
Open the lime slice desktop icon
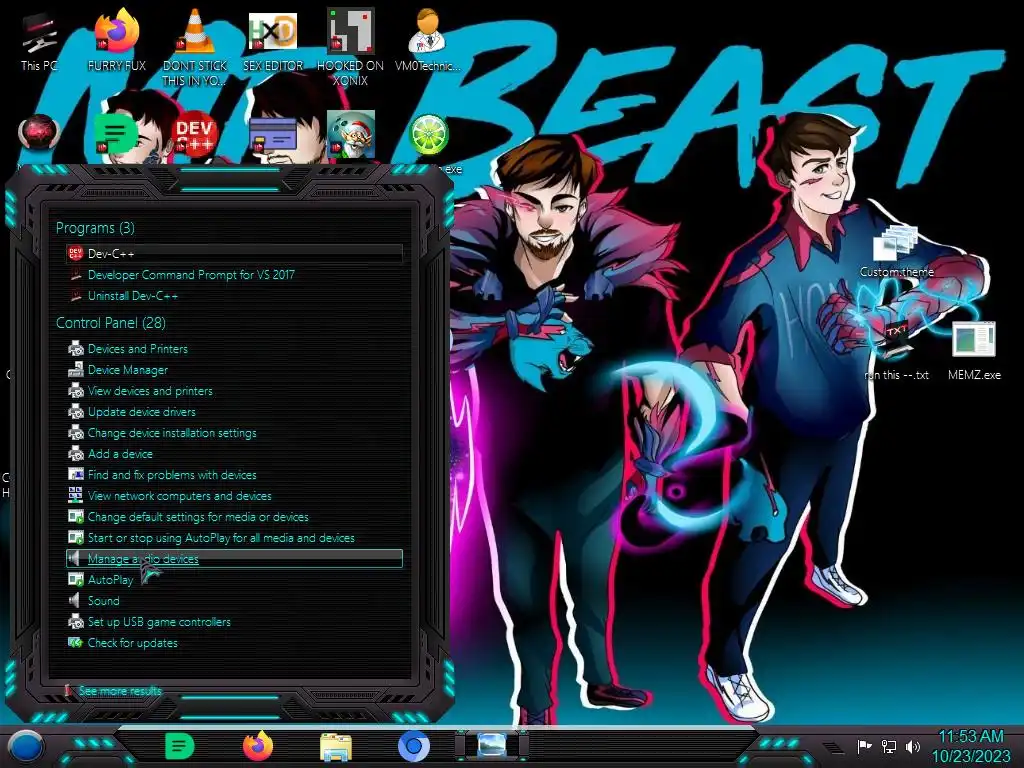click(428, 135)
